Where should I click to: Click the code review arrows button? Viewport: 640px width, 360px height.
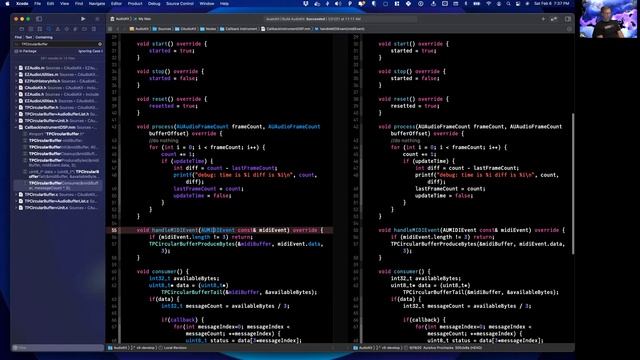point(554,19)
